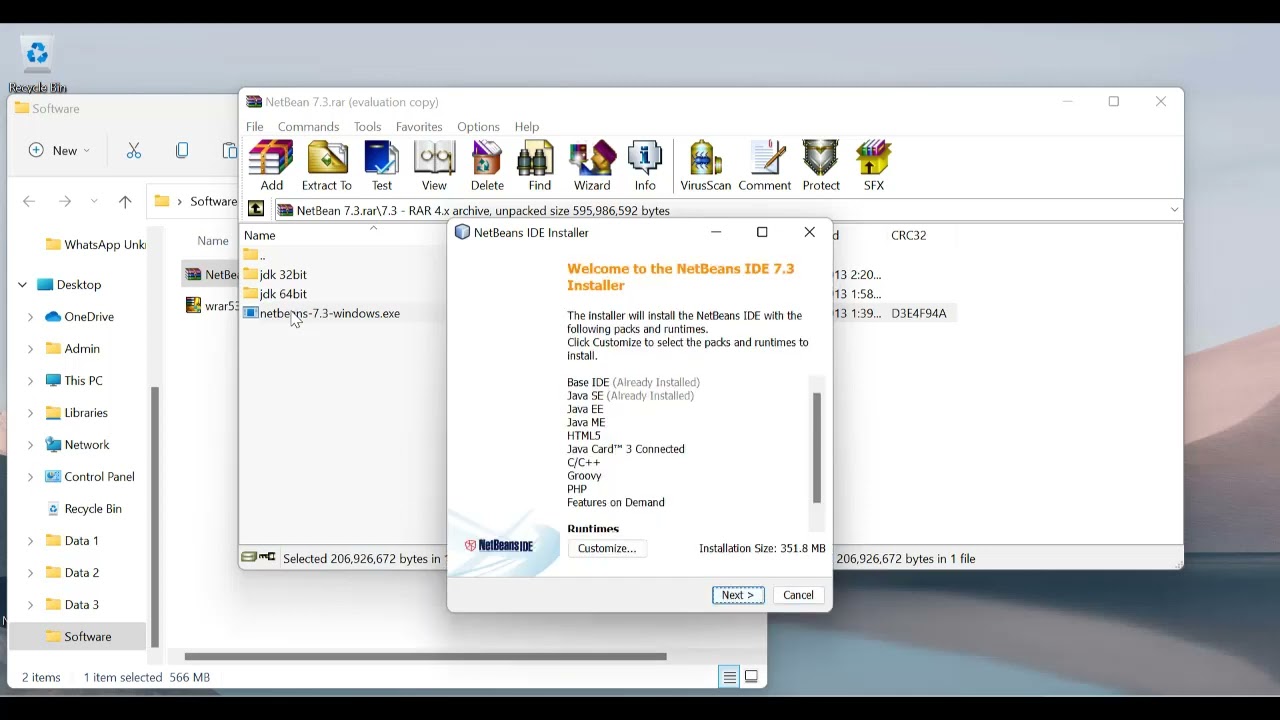Click the Add icon in WinRAR toolbar
This screenshot has height=720, width=1280.
271,166
